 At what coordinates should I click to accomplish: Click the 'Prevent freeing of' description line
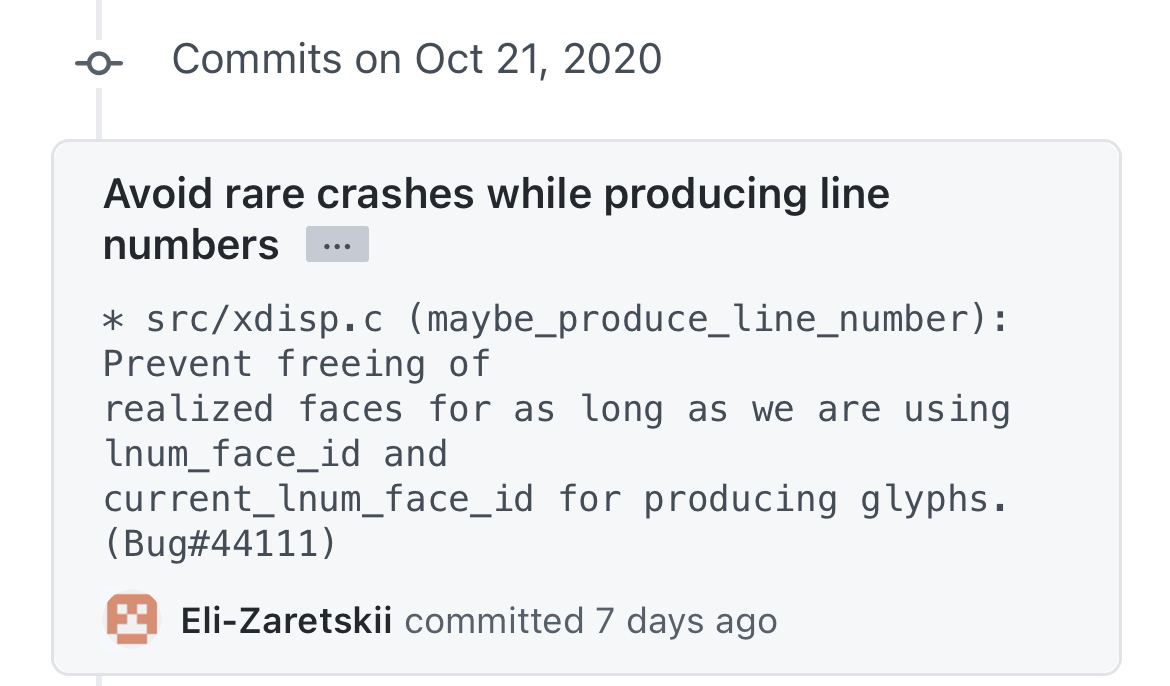(x=296, y=364)
